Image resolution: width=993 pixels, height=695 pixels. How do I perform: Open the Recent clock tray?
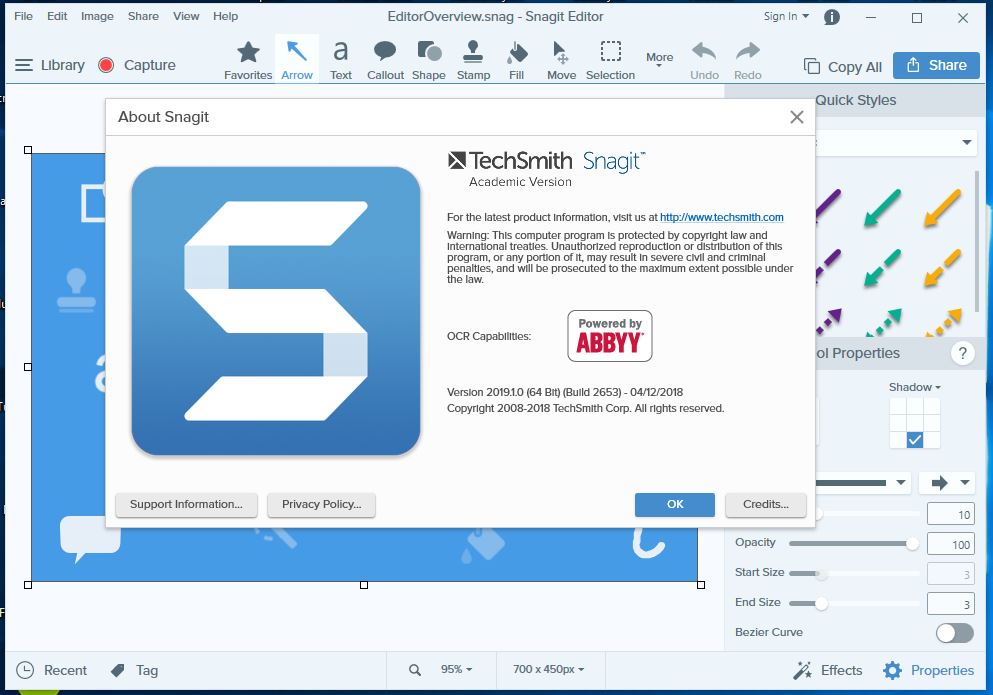pyautogui.click(x=51, y=670)
